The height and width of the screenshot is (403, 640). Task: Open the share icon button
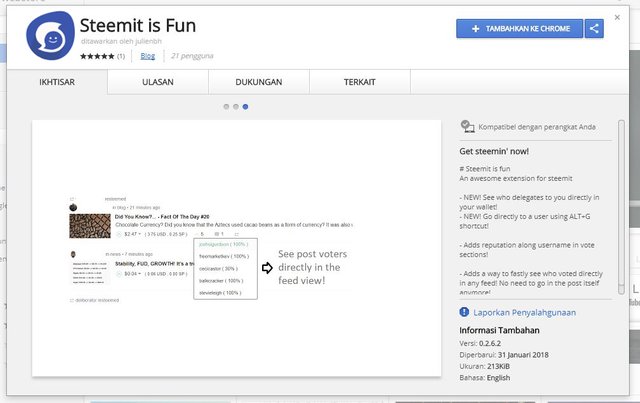coord(594,29)
